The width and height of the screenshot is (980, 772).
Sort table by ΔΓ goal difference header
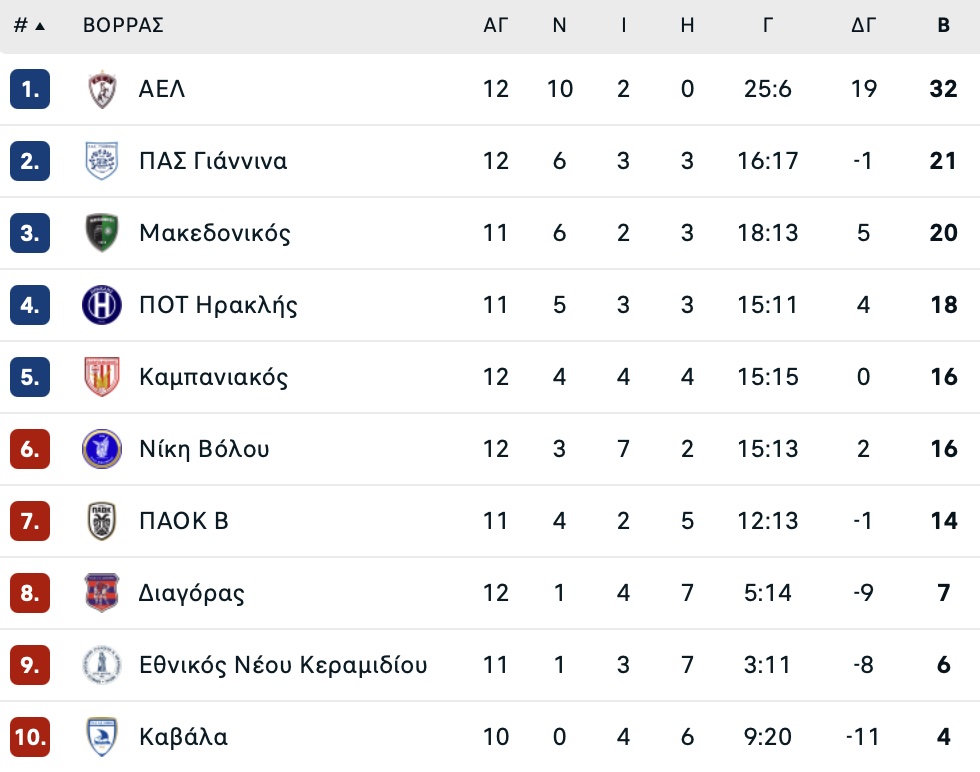[863, 26]
